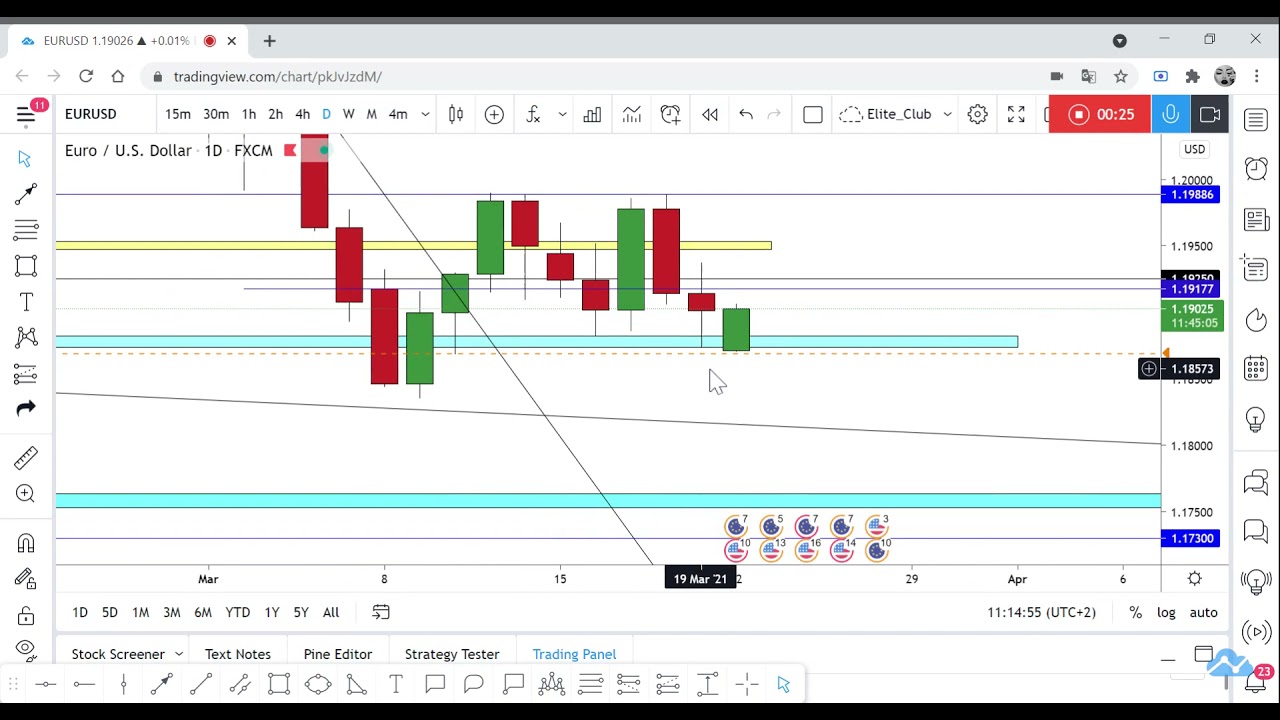Set date range to 6M
Screen dimensions: 1280x720
click(203, 612)
